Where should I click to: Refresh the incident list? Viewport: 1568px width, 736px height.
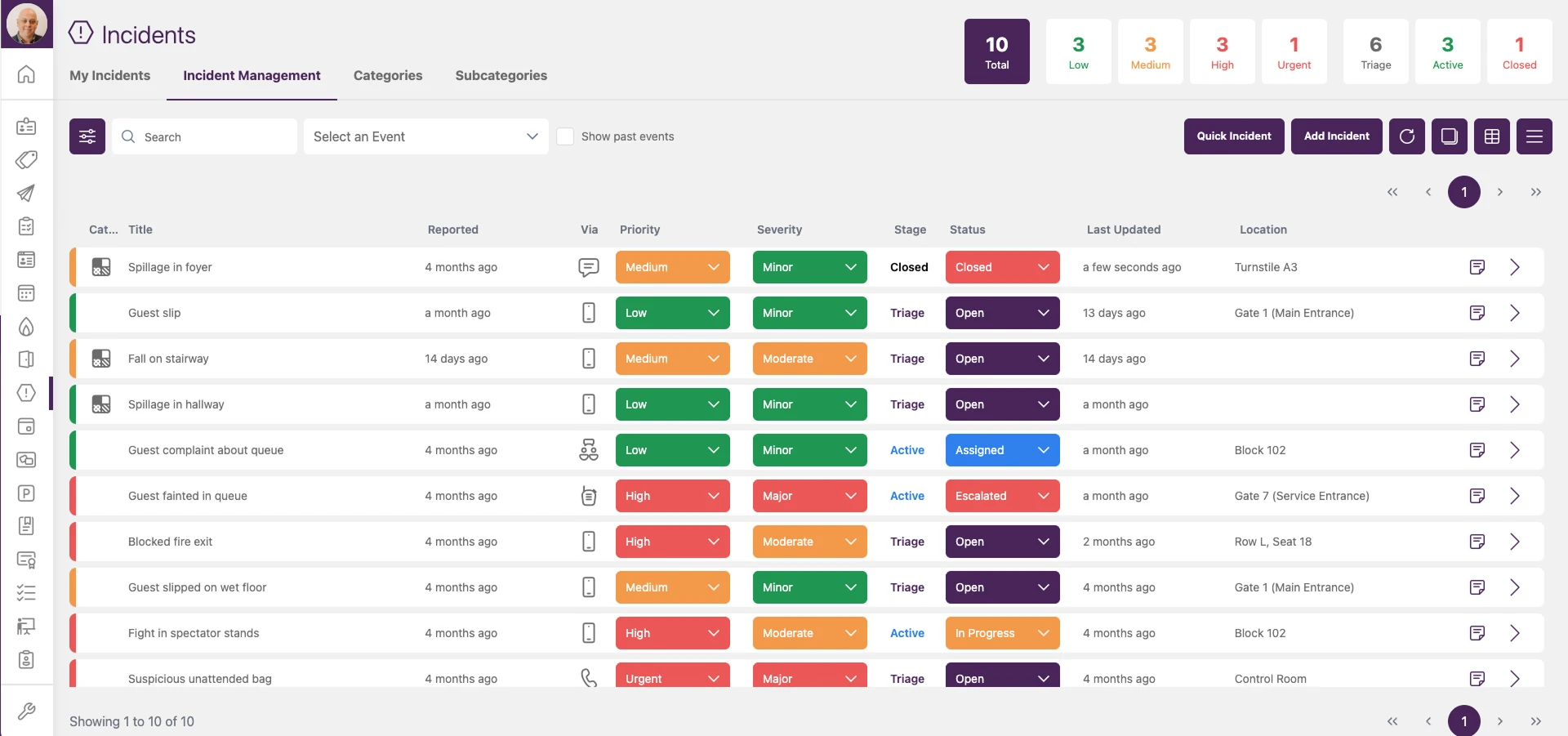pyautogui.click(x=1406, y=136)
